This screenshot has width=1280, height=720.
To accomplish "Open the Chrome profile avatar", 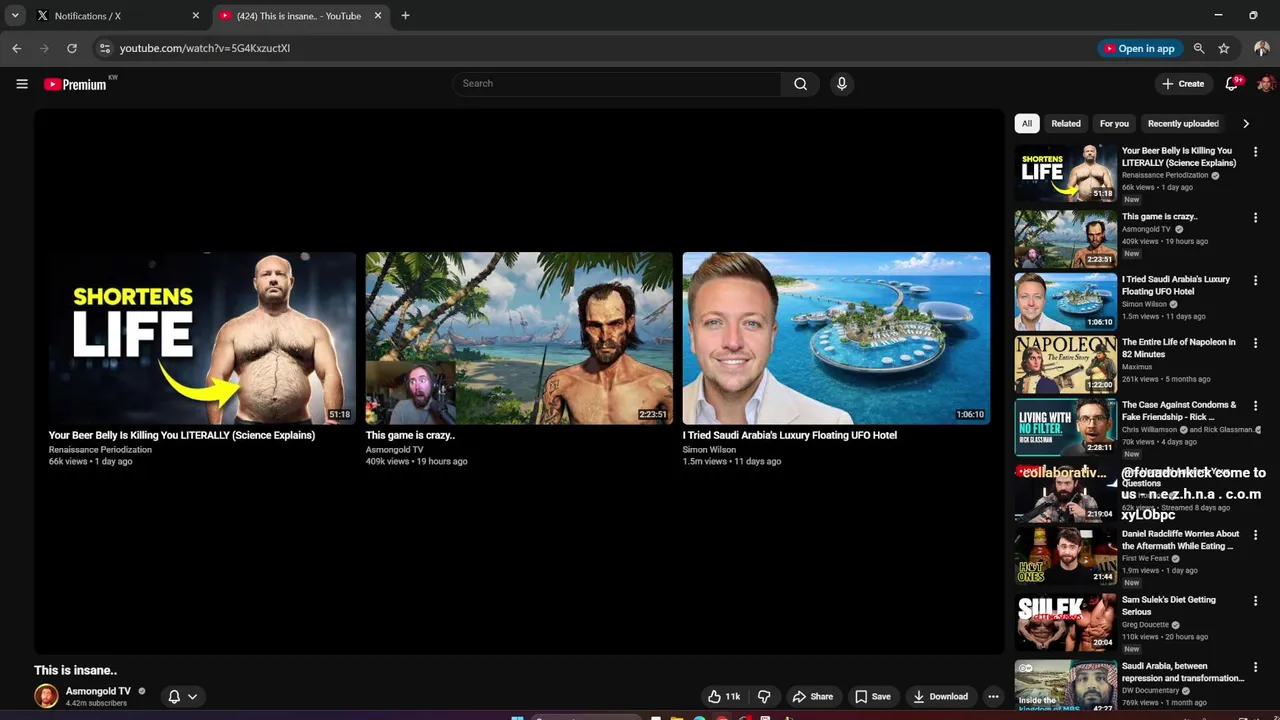I will (x=1262, y=48).
